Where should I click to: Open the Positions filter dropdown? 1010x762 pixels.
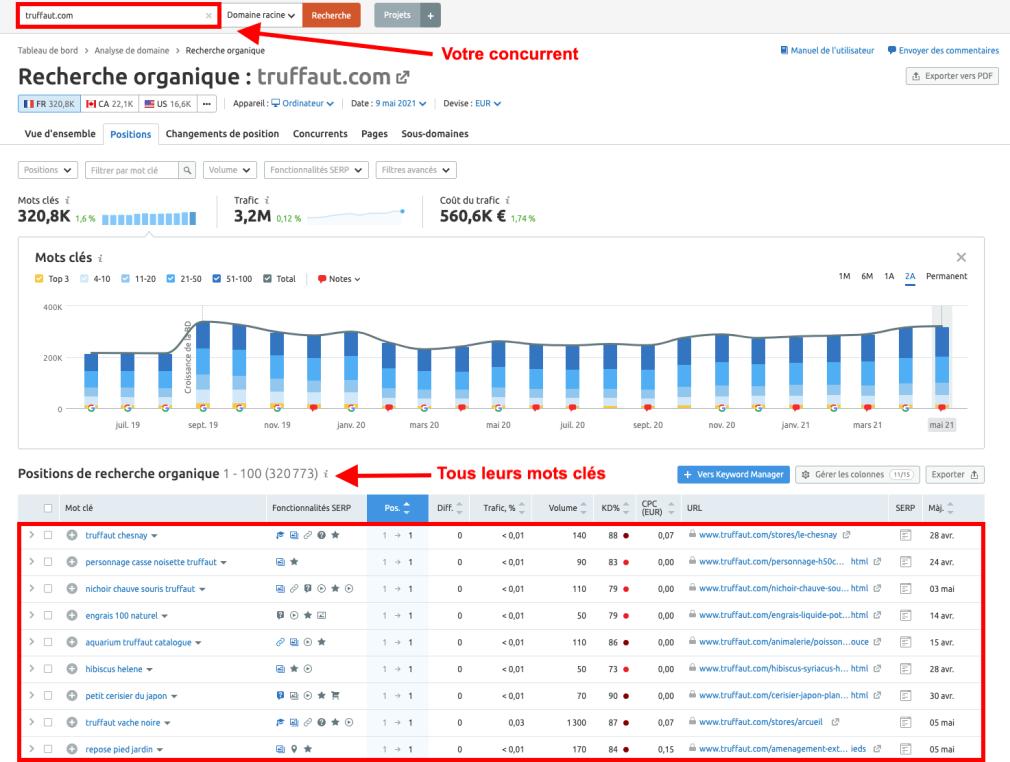[x=48, y=170]
